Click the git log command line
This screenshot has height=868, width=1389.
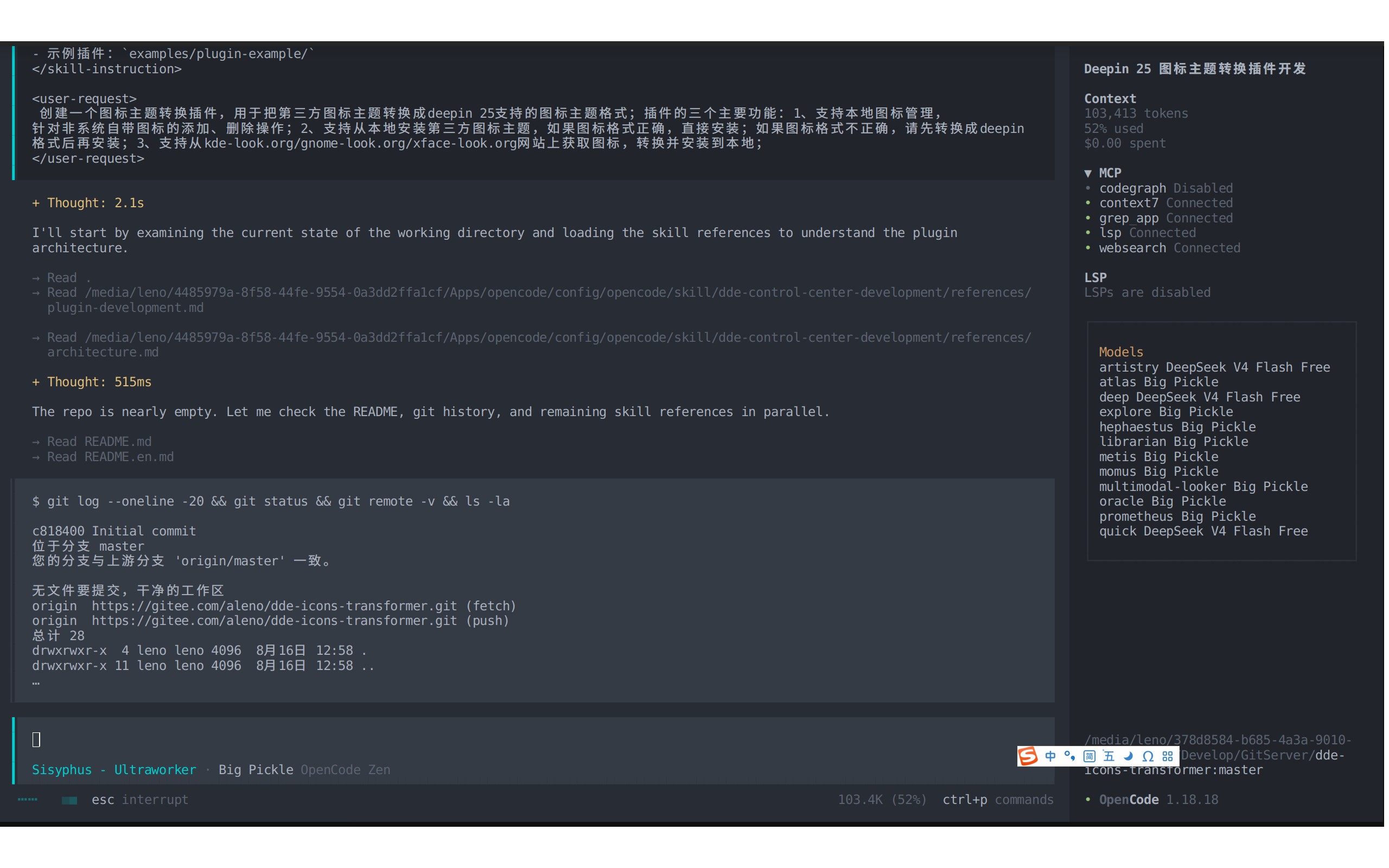point(271,502)
